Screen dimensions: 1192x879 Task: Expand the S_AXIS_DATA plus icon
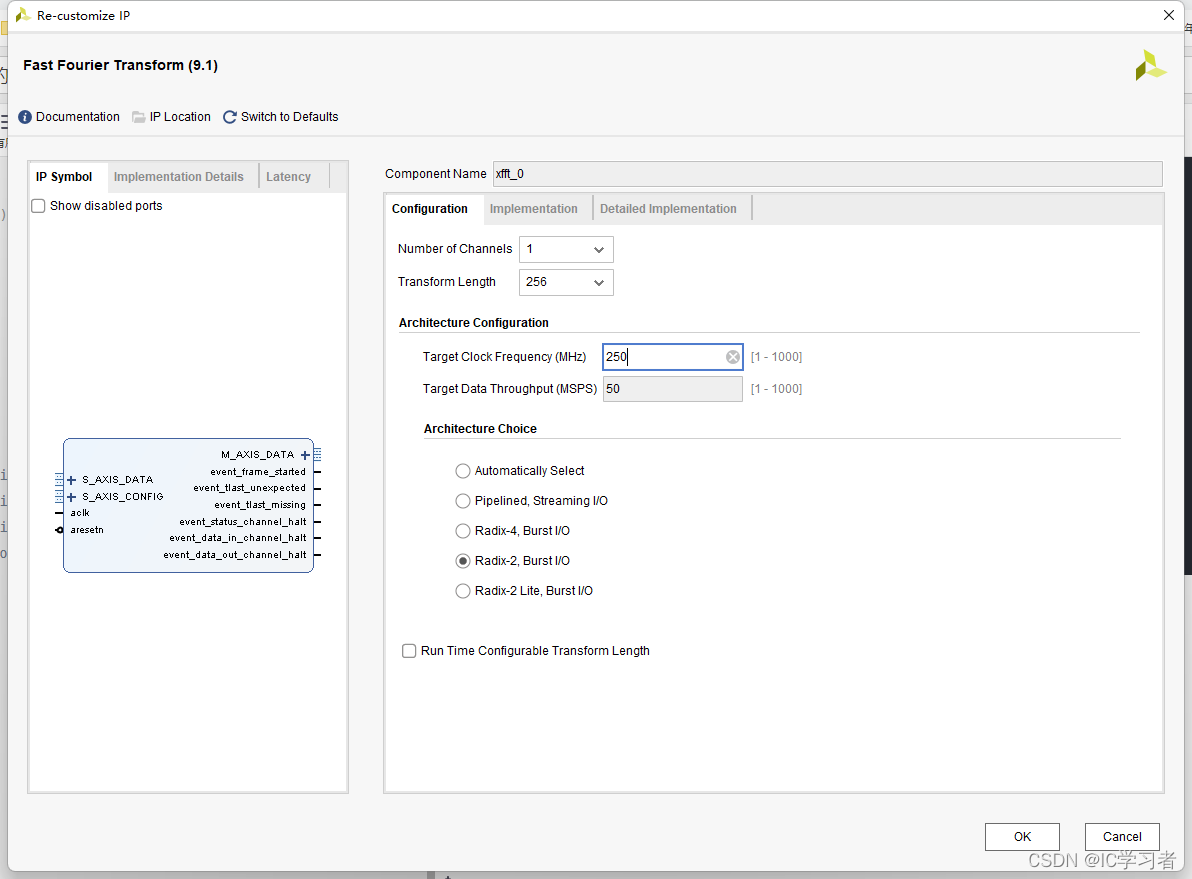click(71, 480)
